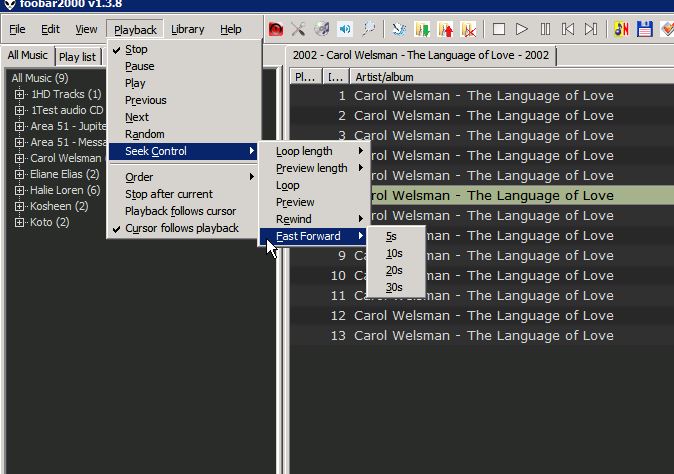Select 10s fast forward option

(x=394, y=254)
